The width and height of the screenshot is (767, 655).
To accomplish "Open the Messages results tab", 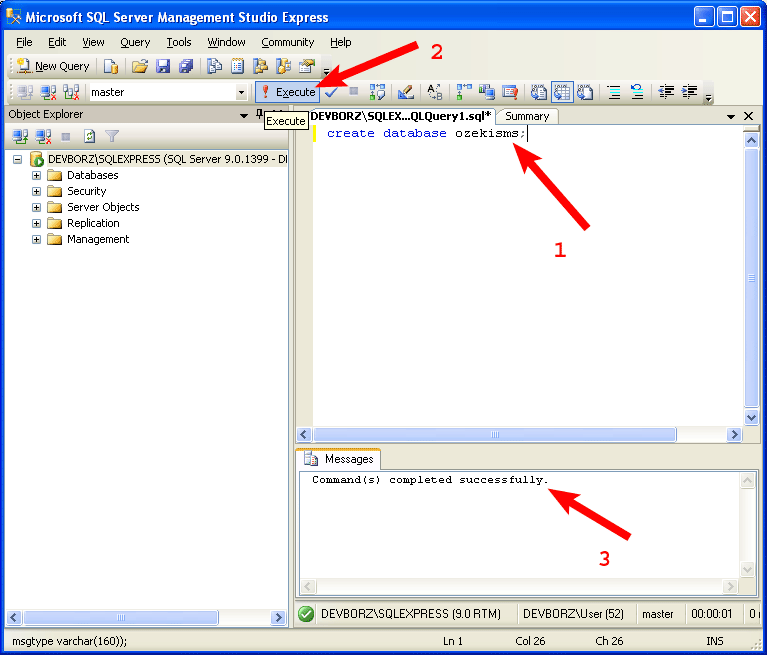I will coord(338,459).
